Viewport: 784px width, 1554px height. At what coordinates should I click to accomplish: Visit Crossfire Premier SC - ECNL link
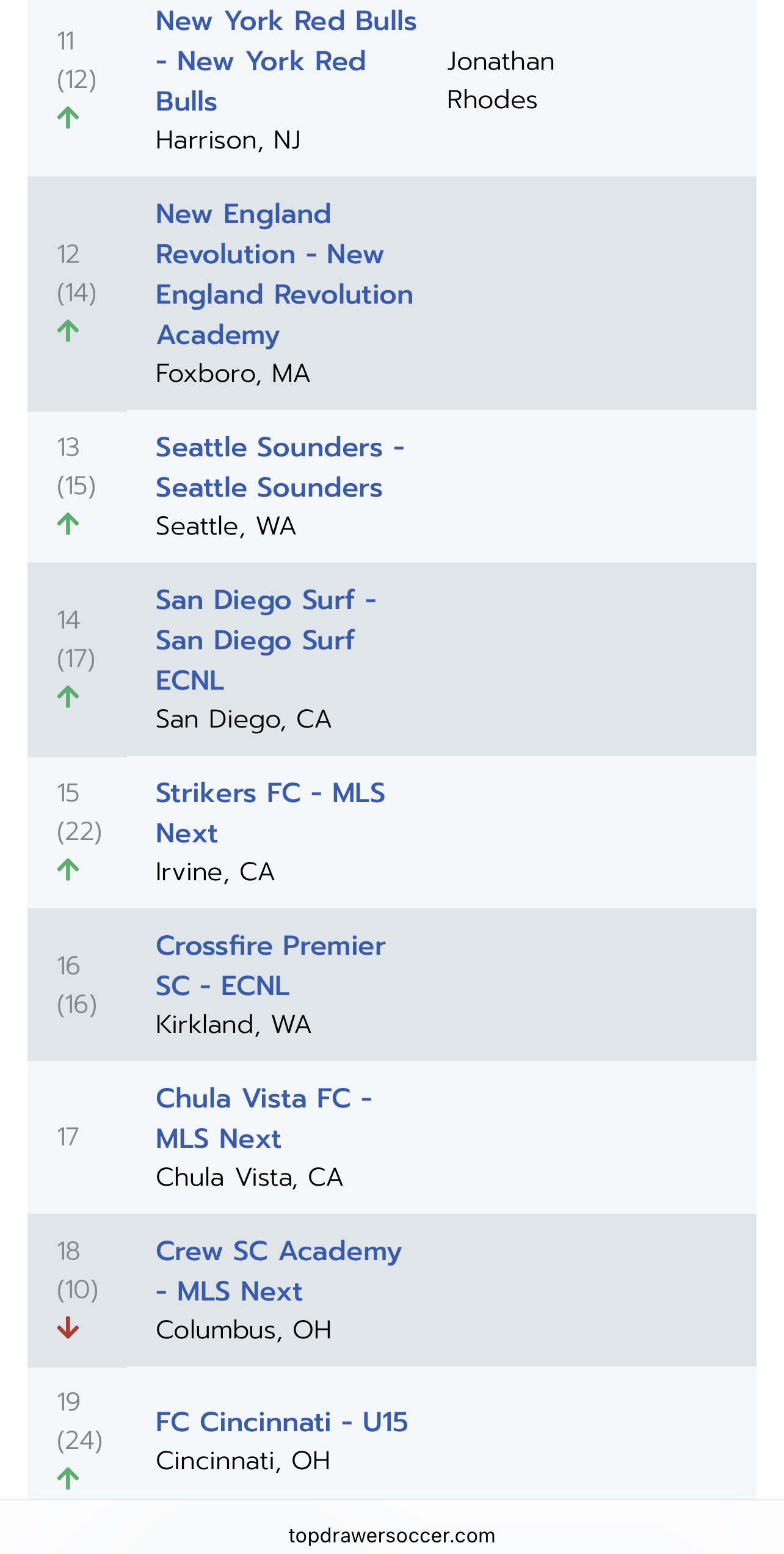pyautogui.click(x=270, y=966)
